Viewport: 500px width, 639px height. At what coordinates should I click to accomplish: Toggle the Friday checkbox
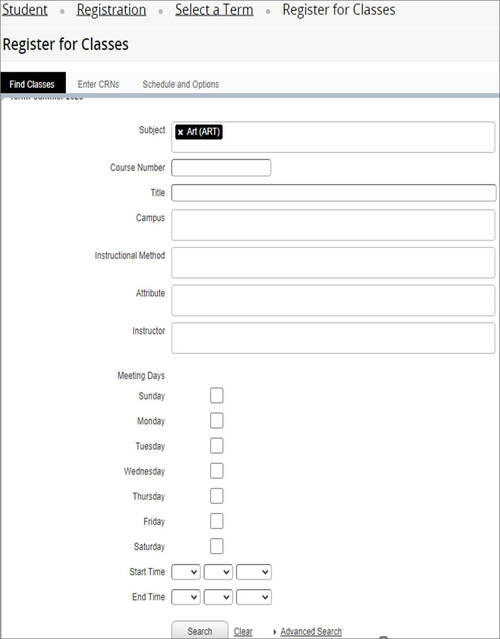(216, 521)
